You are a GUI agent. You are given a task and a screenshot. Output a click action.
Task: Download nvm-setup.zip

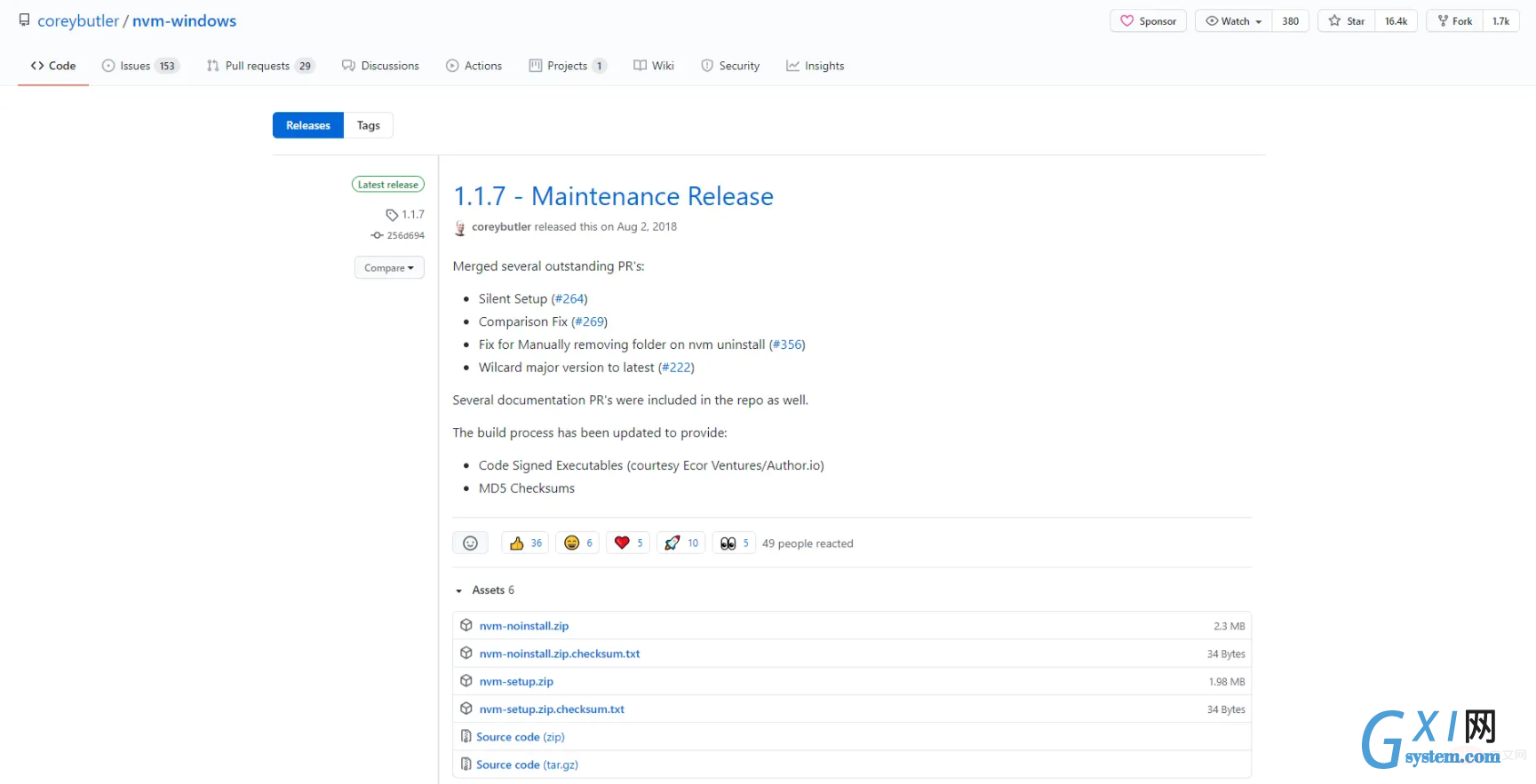tap(516, 681)
